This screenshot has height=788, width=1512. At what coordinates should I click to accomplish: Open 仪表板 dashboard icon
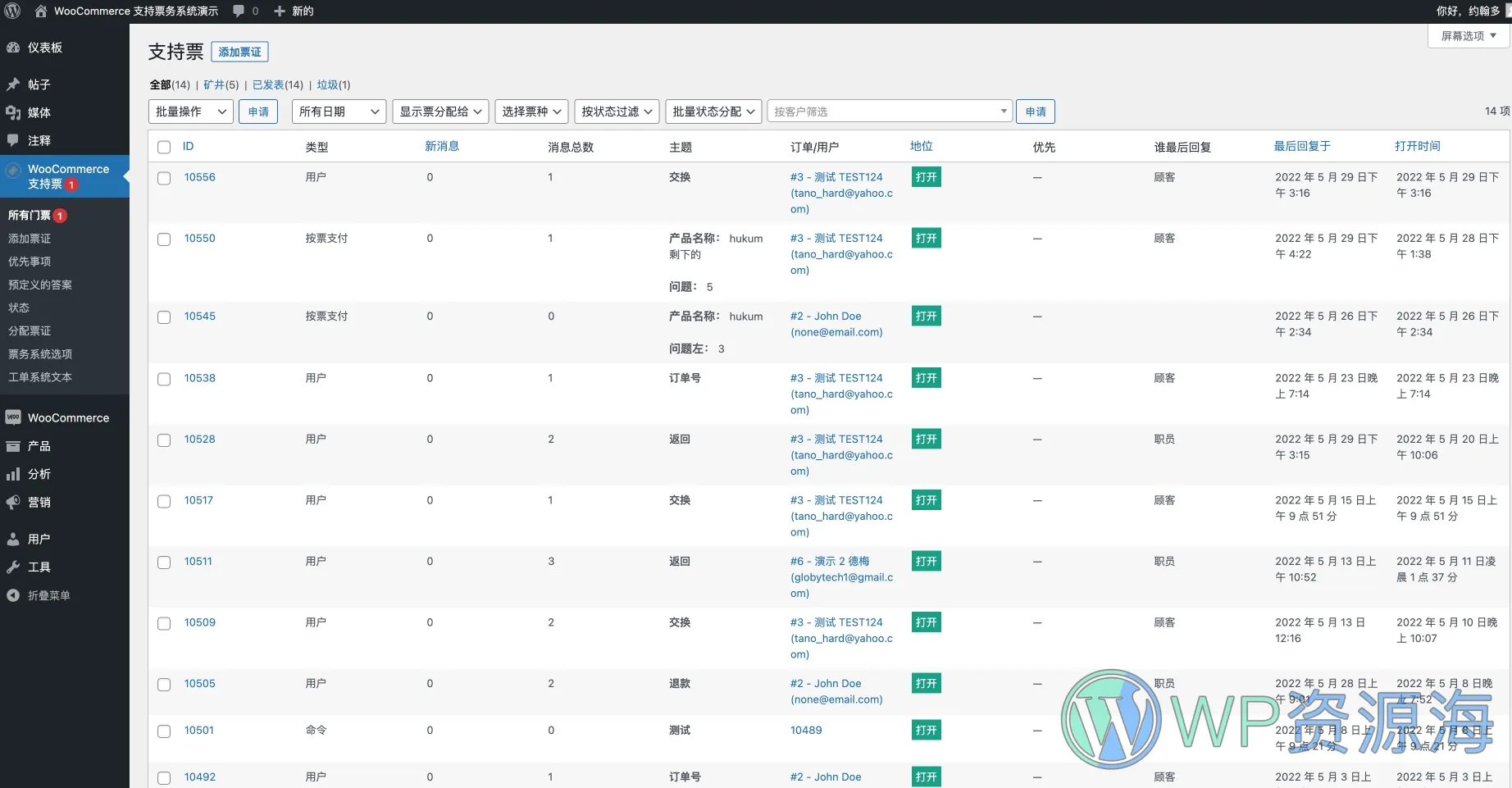click(x=13, y=48)
